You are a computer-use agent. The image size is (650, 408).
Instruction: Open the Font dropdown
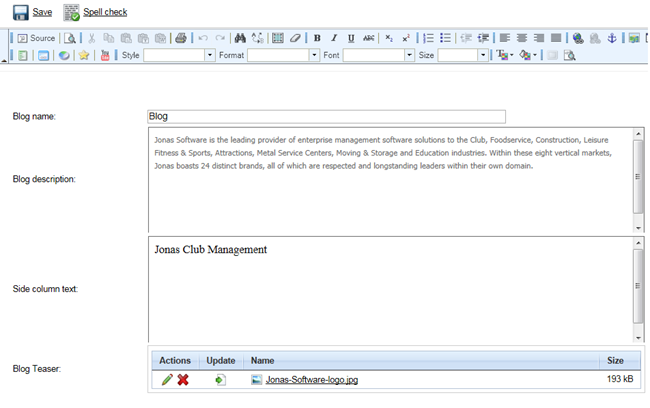(378, 55)
